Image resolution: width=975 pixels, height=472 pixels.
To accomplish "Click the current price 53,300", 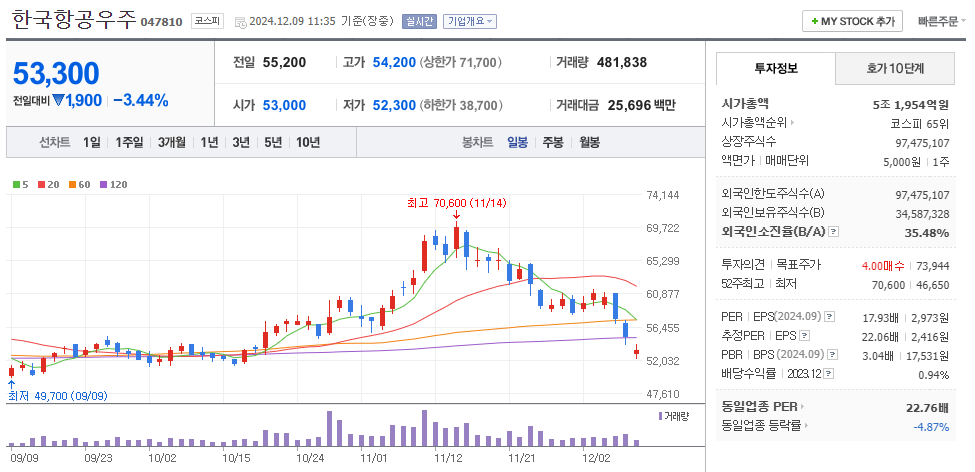I will click(56, 73).
